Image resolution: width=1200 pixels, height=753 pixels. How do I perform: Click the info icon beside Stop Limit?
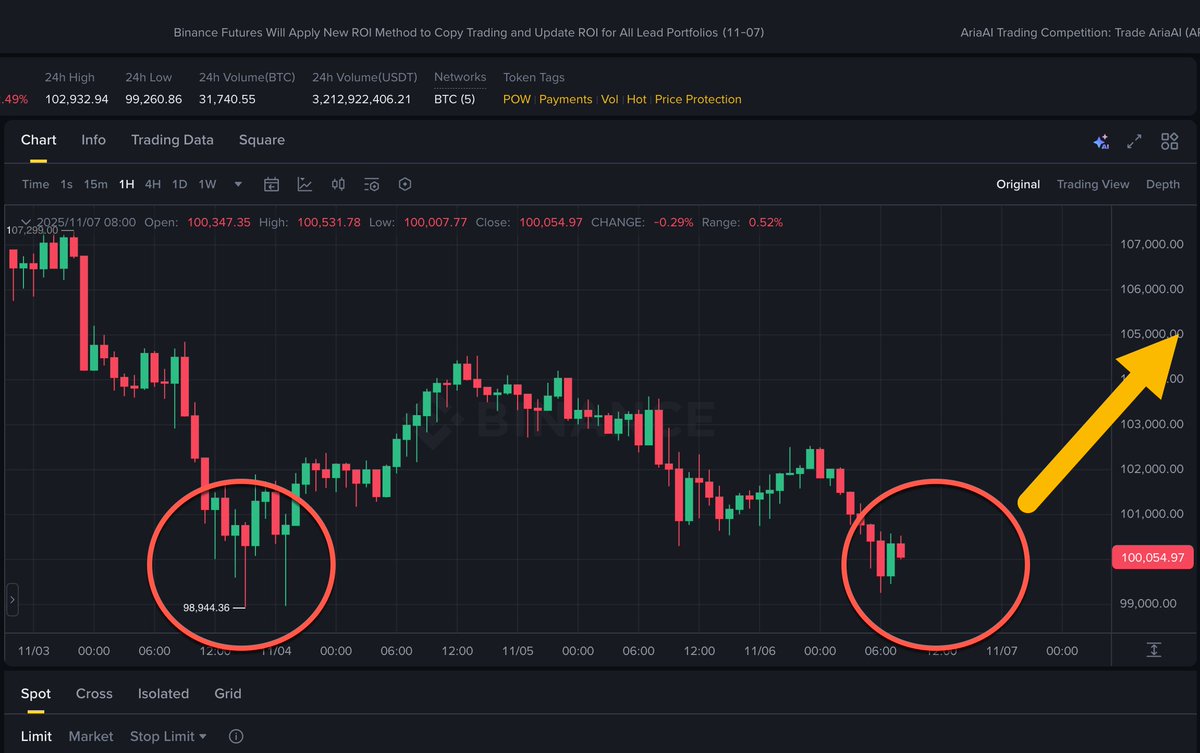236,737
